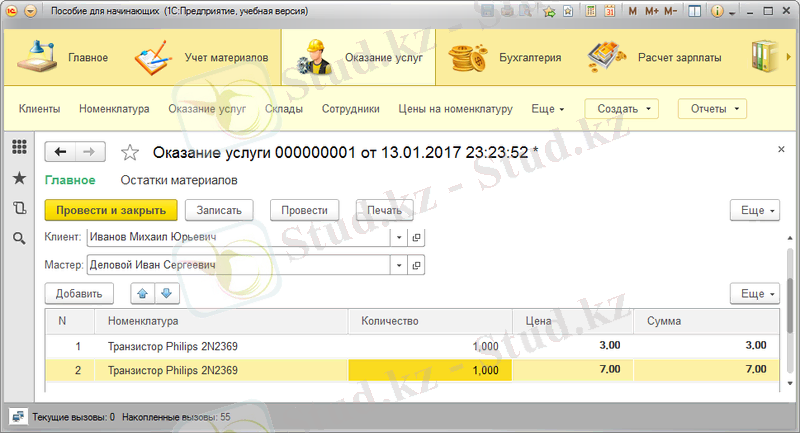This screenshot has width=800, height=433.
Task: Open form Еще menu beside Печать
Action: point(755,210)
